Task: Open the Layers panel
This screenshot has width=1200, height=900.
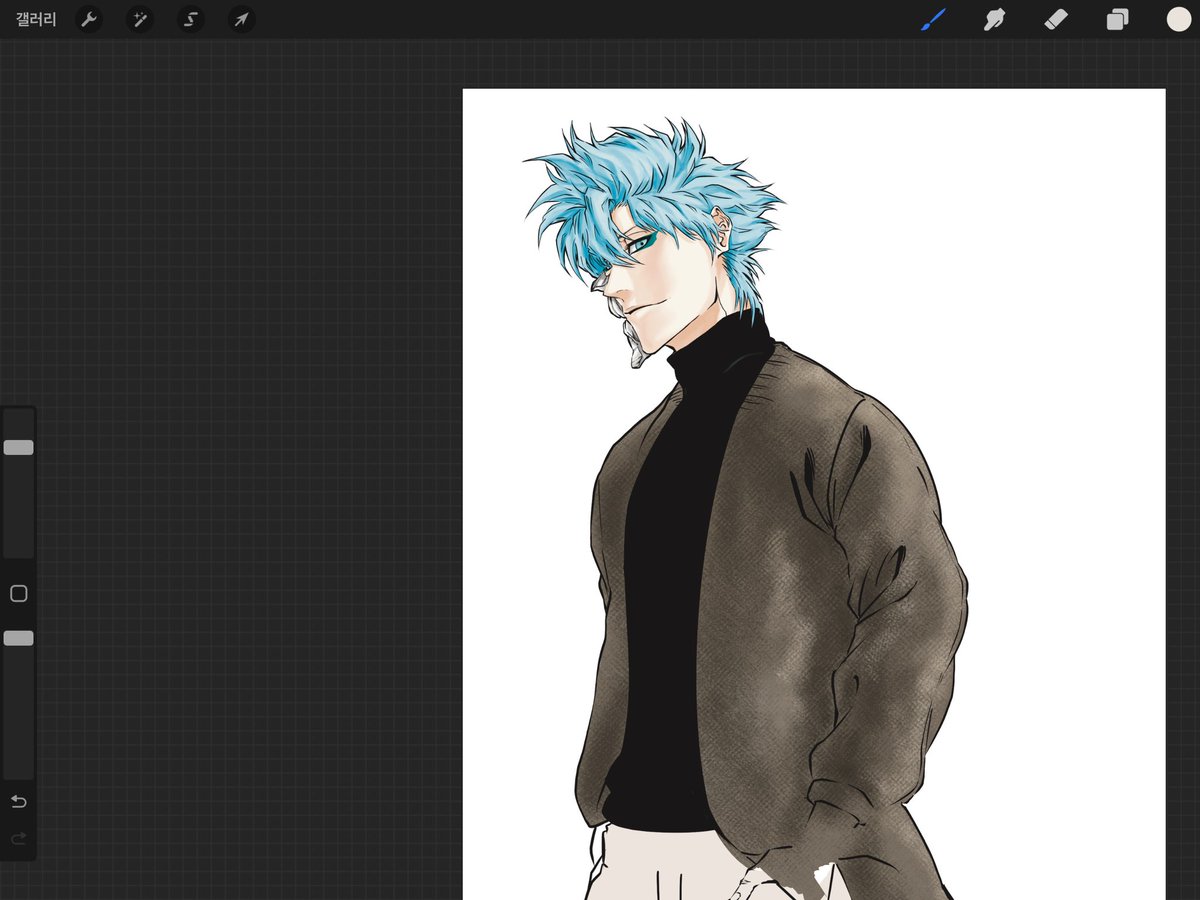Action: tap(1117, 19)
